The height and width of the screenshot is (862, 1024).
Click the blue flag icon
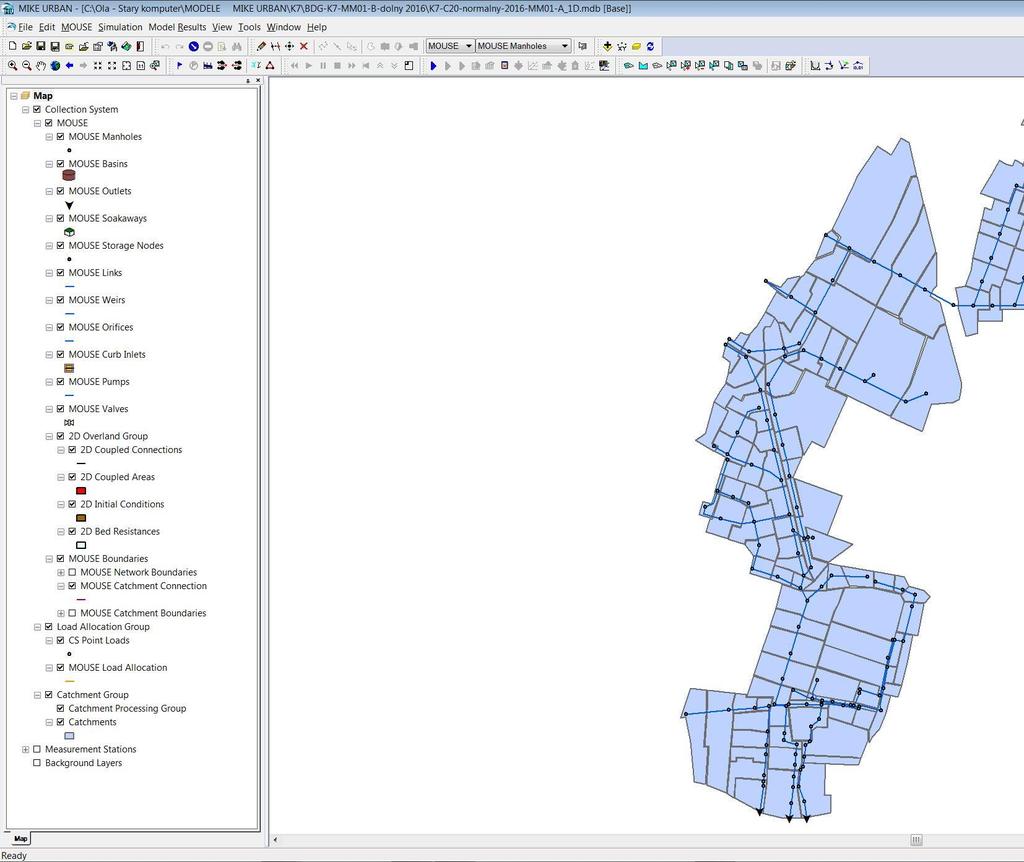[180, 65]
